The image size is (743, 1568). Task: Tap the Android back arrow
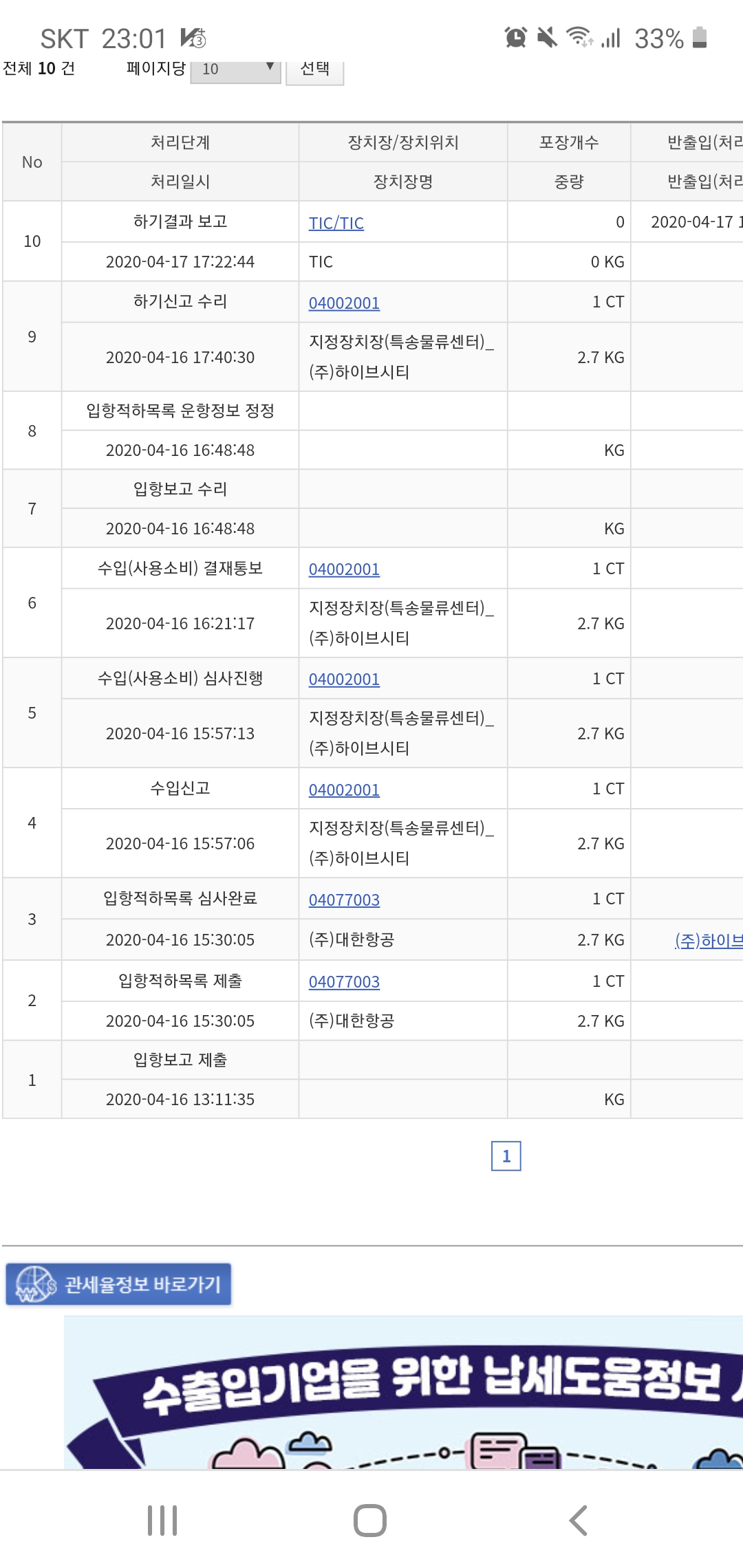579,1520
